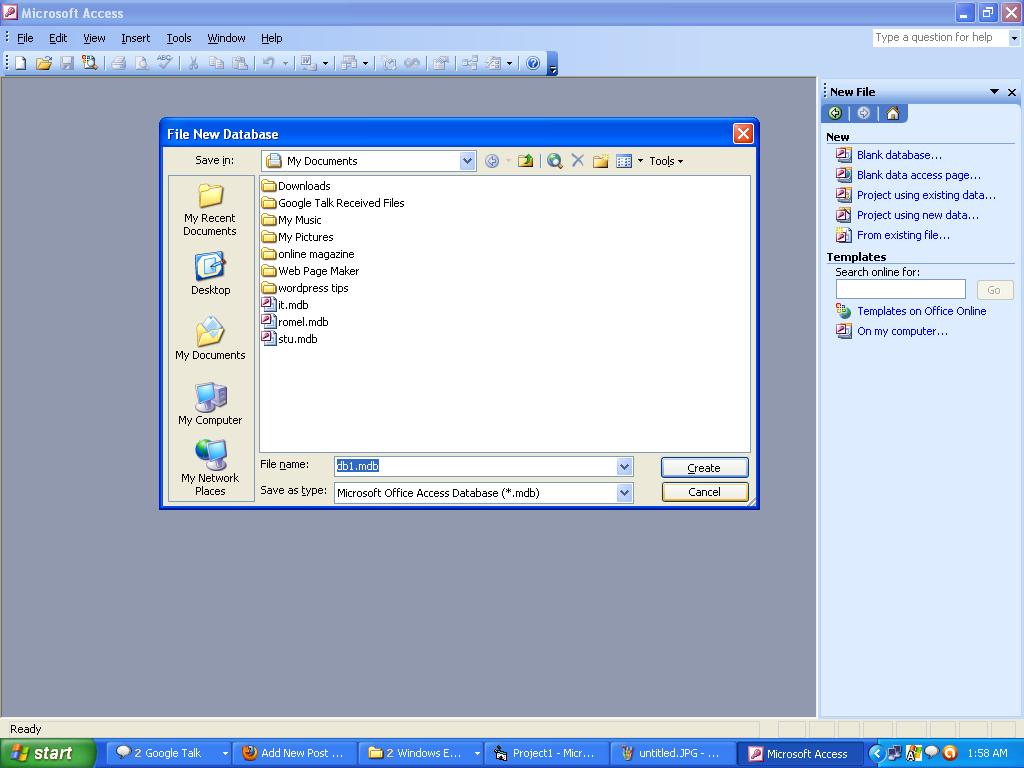Click On my computer templates link

[x=902, y=331]
